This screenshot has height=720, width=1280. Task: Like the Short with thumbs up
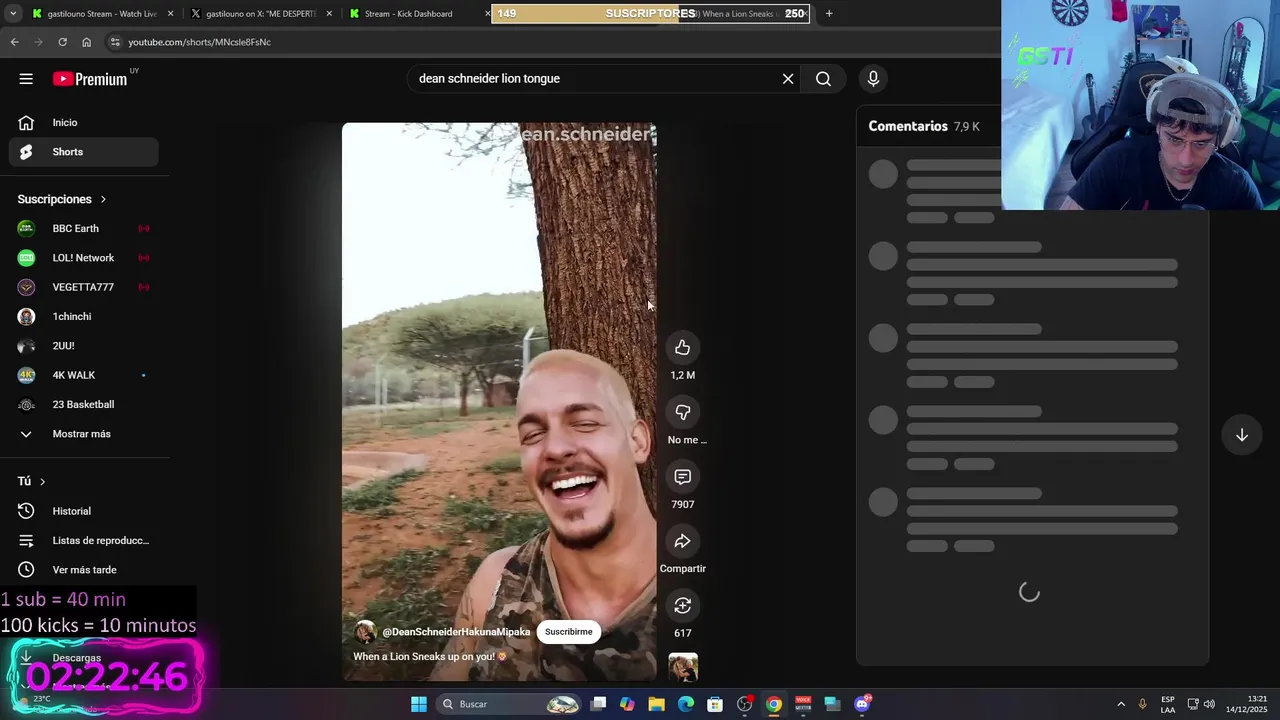point(682,348)
